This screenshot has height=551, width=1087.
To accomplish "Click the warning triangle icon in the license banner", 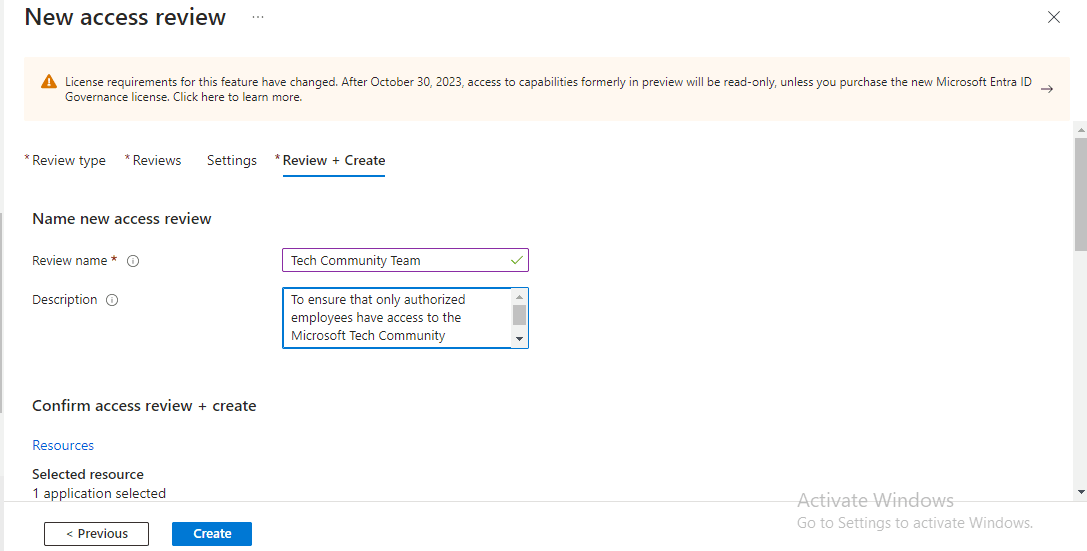I will click(x=49, y=82).
